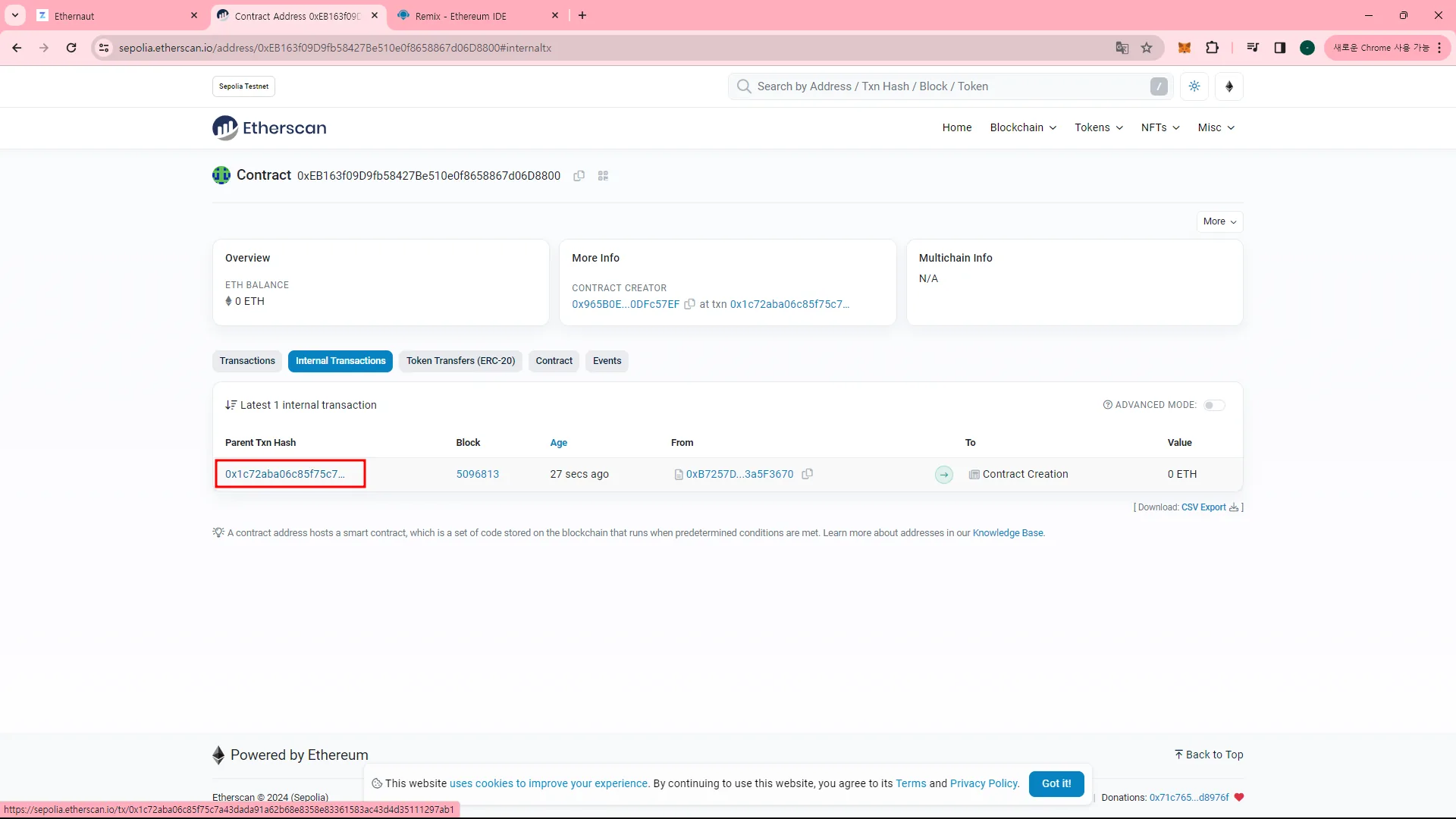Open the More dropdown

(1219, 221)
